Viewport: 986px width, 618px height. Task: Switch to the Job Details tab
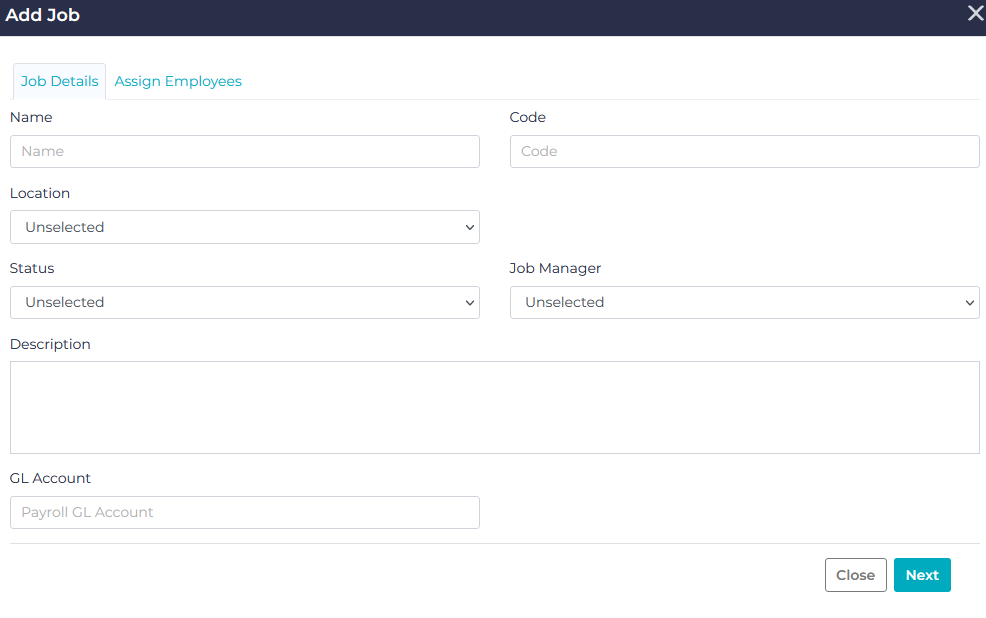point(60,81)
